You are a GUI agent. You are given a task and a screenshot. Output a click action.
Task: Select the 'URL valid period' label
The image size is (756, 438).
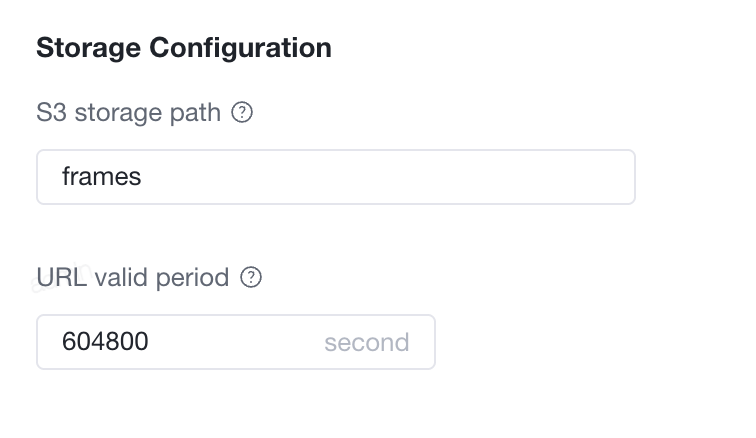point(133,277)
